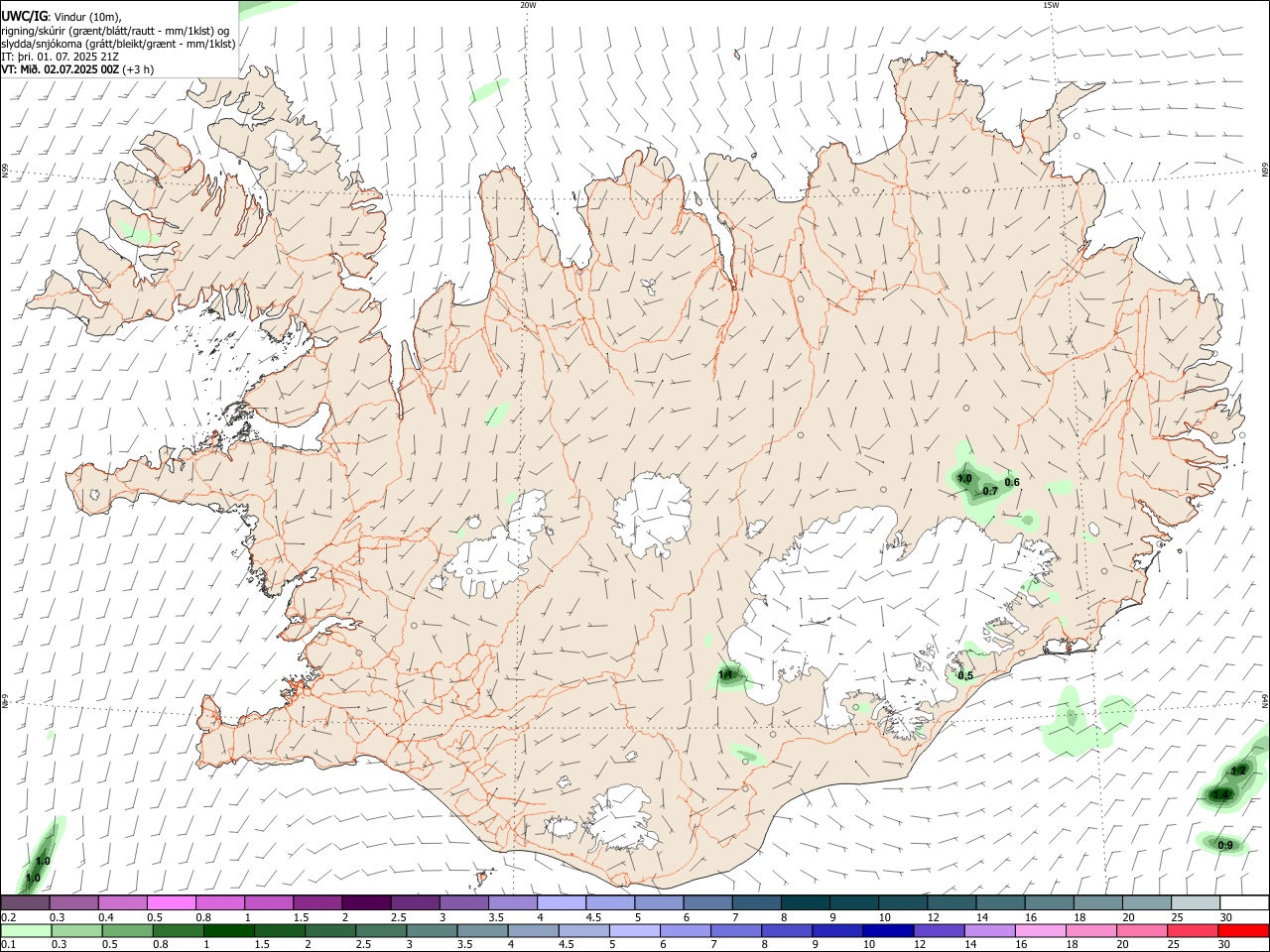1270x952 pixels.
Task: Click the 'slydda/snjókoma' legend description line
Action: point(118,44)
